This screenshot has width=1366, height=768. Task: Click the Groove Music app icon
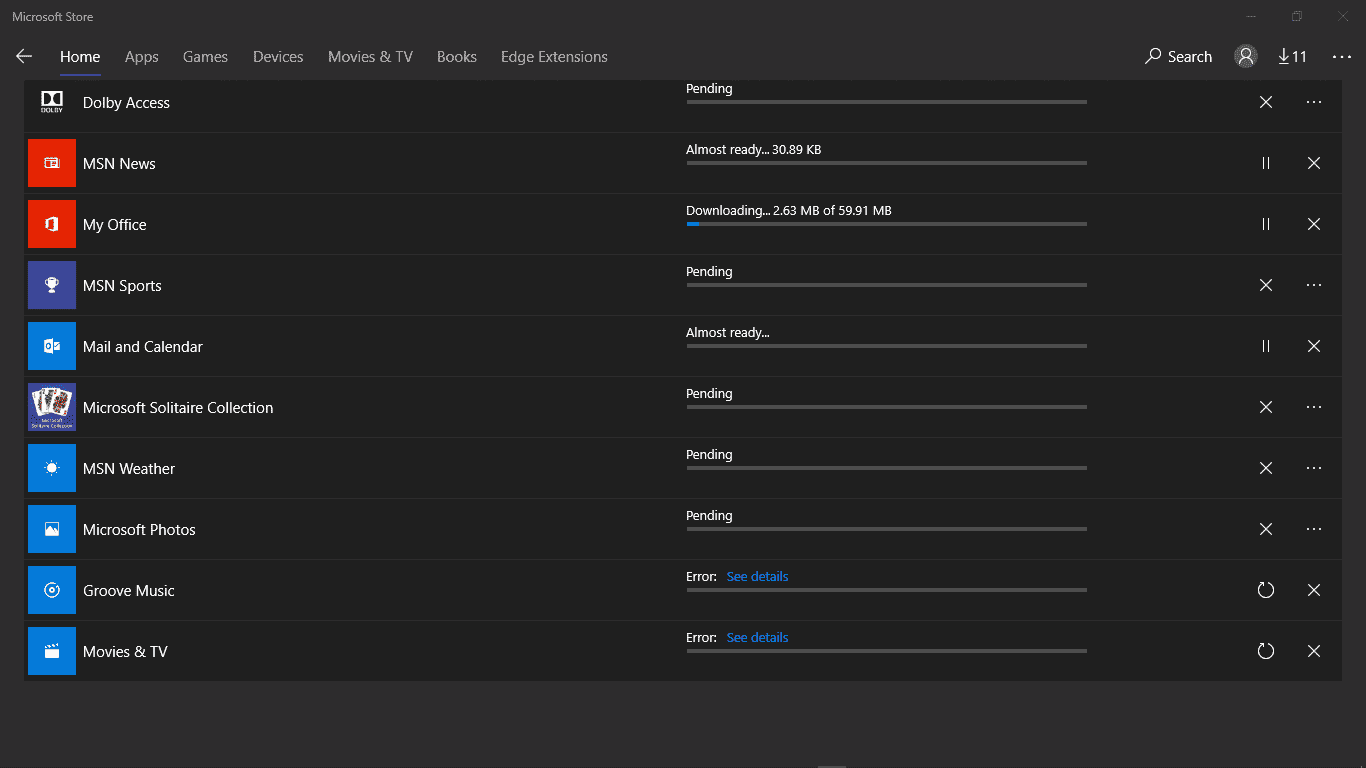(x=52, y=590)
